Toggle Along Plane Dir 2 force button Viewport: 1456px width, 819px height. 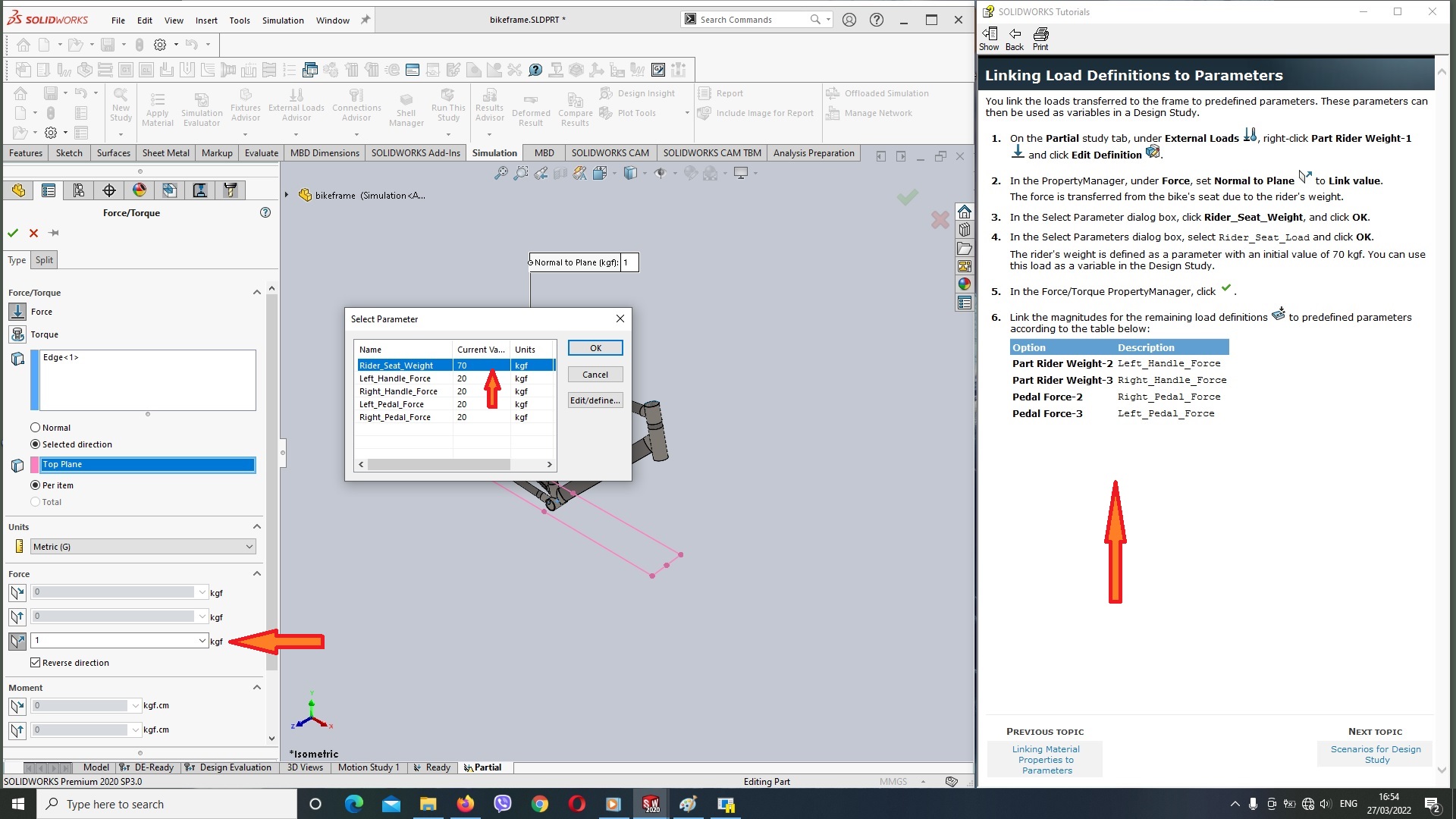pos(17,617)
